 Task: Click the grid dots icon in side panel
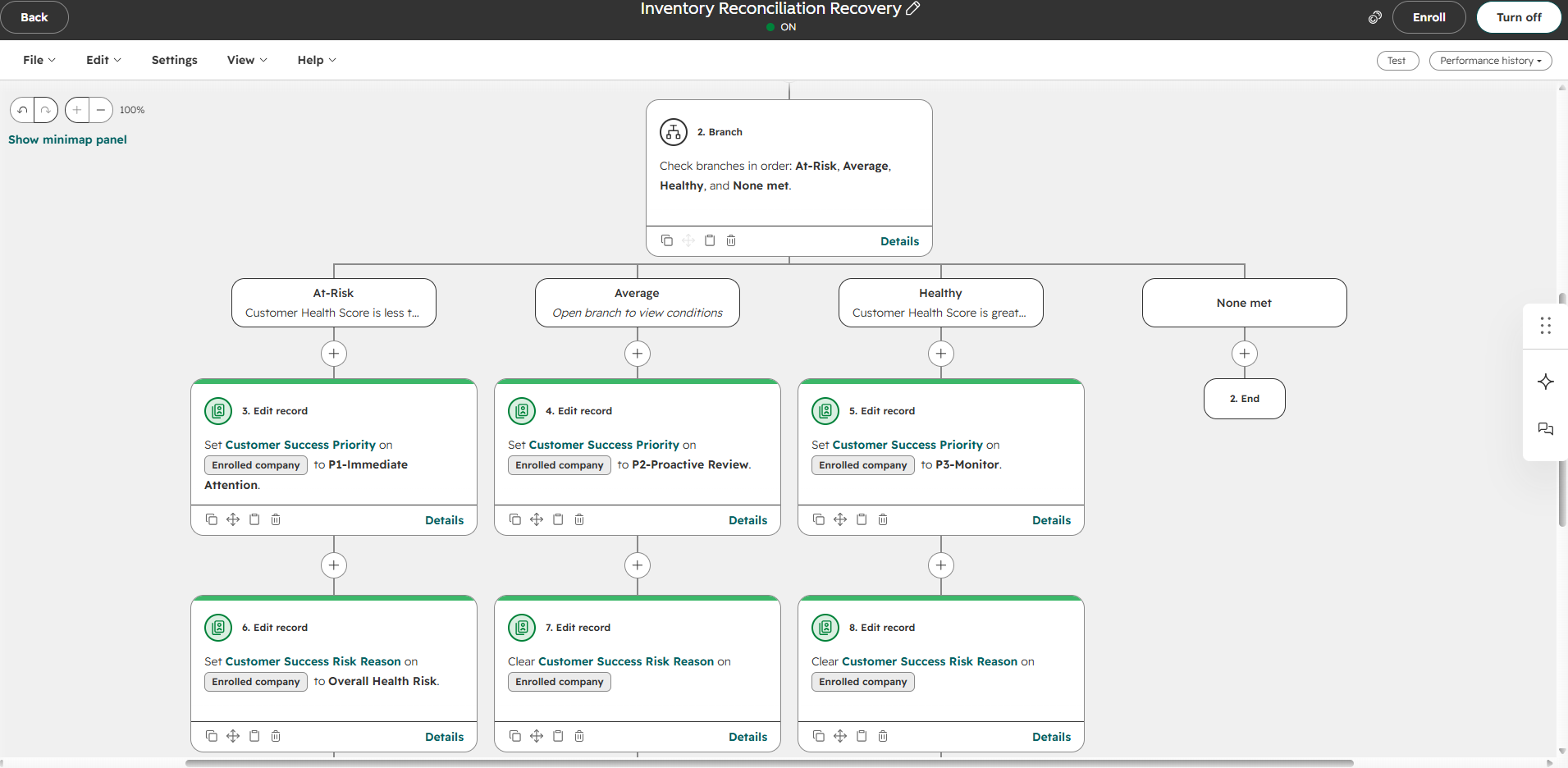[1546, 326]
